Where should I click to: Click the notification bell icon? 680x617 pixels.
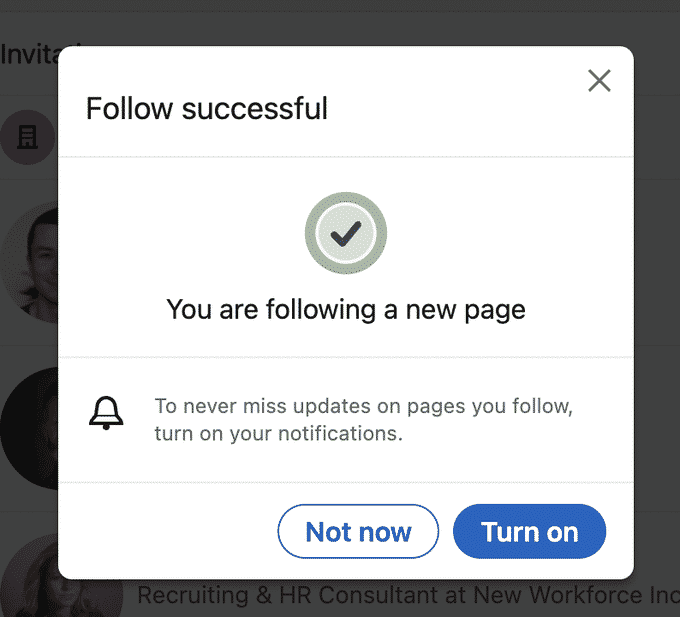pyautogui.click(x=106, y=413)
